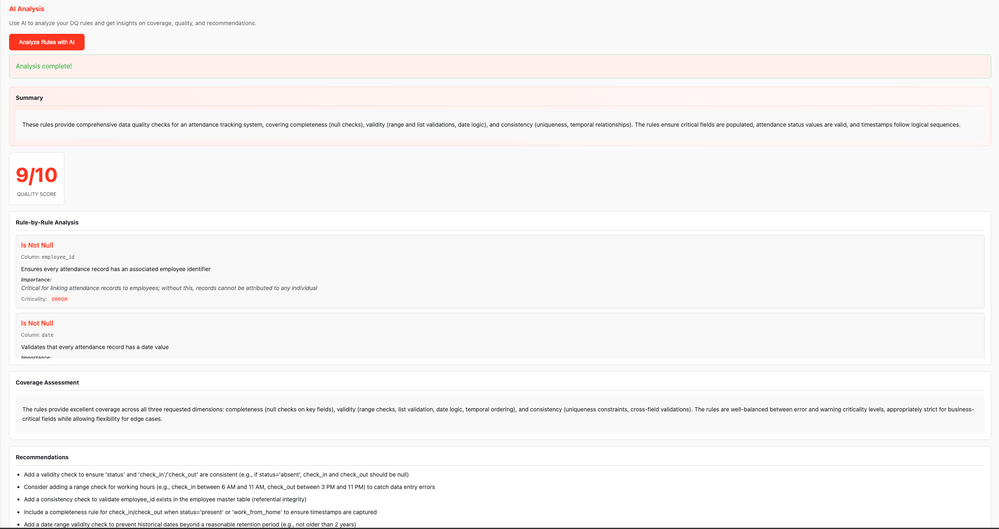999x529 pixels.
Task: Click the ERROR criticality badge
Action: 60,299
